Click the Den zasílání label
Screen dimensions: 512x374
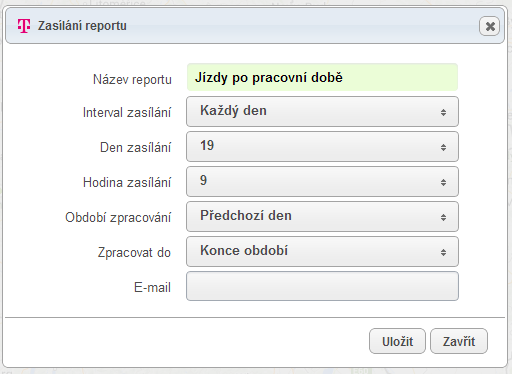[135, 147]
